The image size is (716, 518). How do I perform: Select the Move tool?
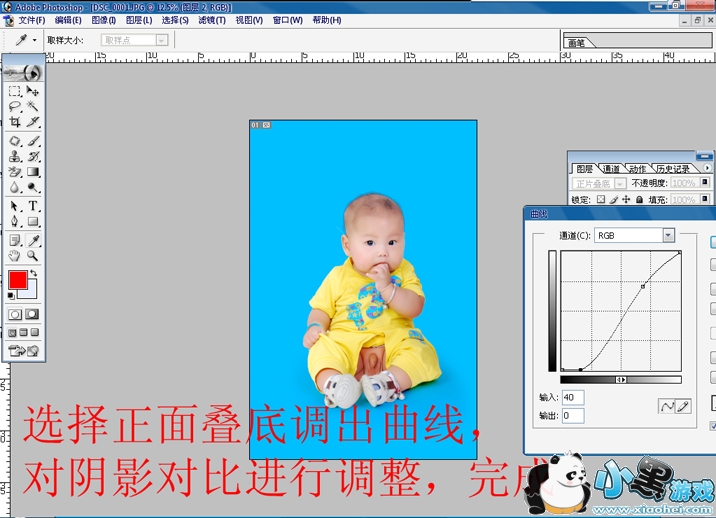click(32, 91)
